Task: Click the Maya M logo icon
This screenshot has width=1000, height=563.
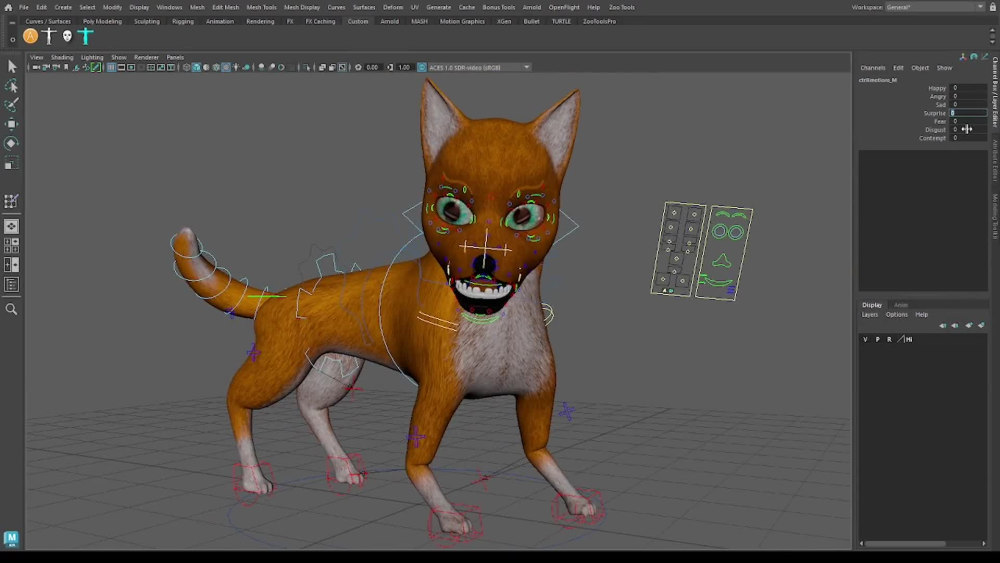Action: tap(11, 539)
